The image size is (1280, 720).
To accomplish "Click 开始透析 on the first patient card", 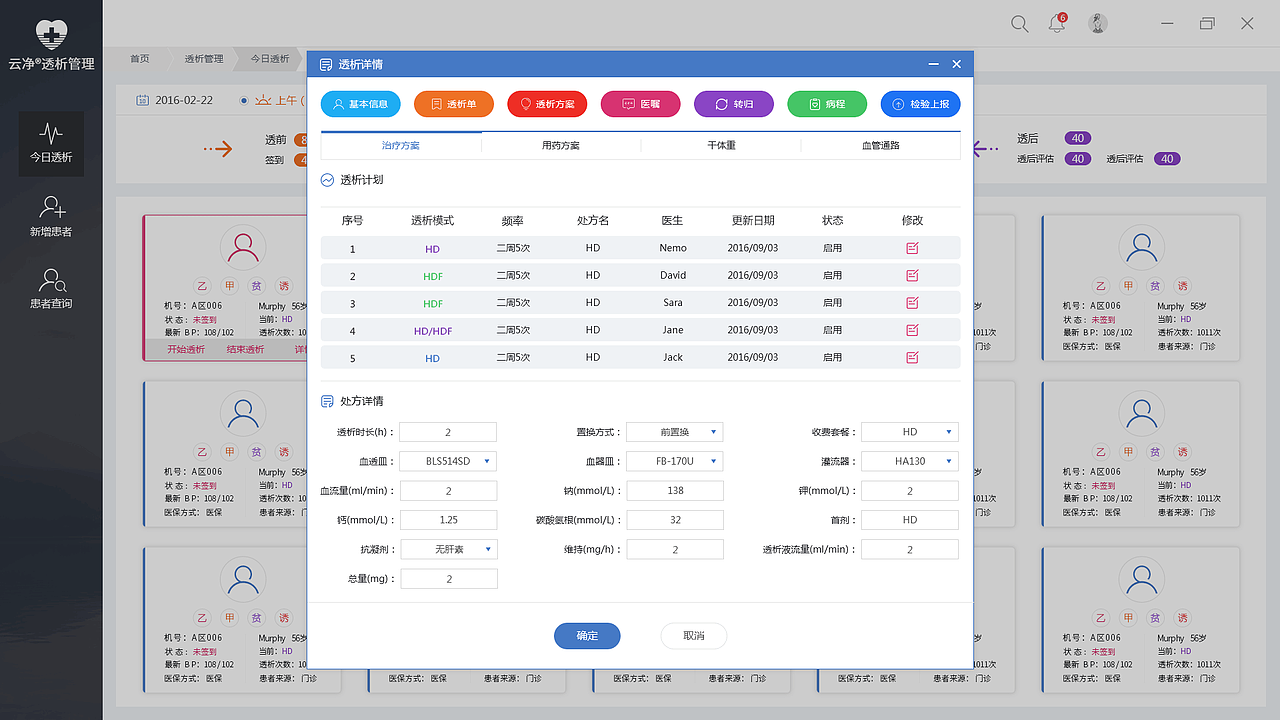I will coord(186,349).
